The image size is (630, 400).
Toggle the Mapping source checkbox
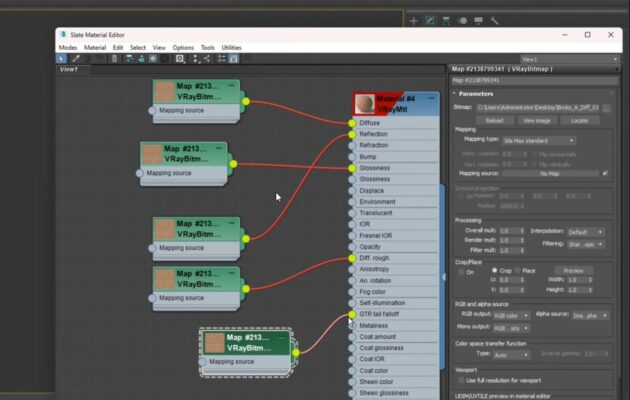(605, 173)
